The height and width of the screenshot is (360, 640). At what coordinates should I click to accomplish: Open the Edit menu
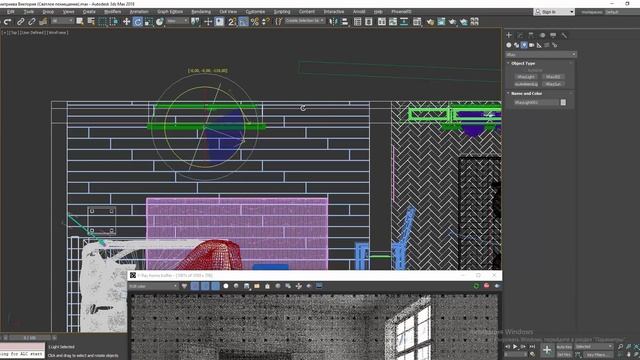(x=11, y=12)
